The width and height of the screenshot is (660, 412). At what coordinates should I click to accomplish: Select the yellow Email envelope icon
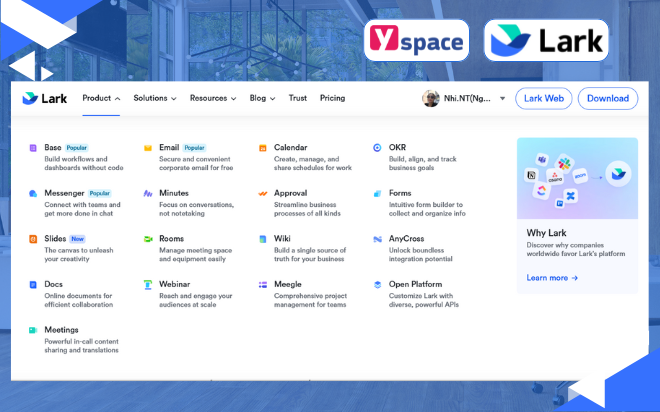[x=148, y=148]
